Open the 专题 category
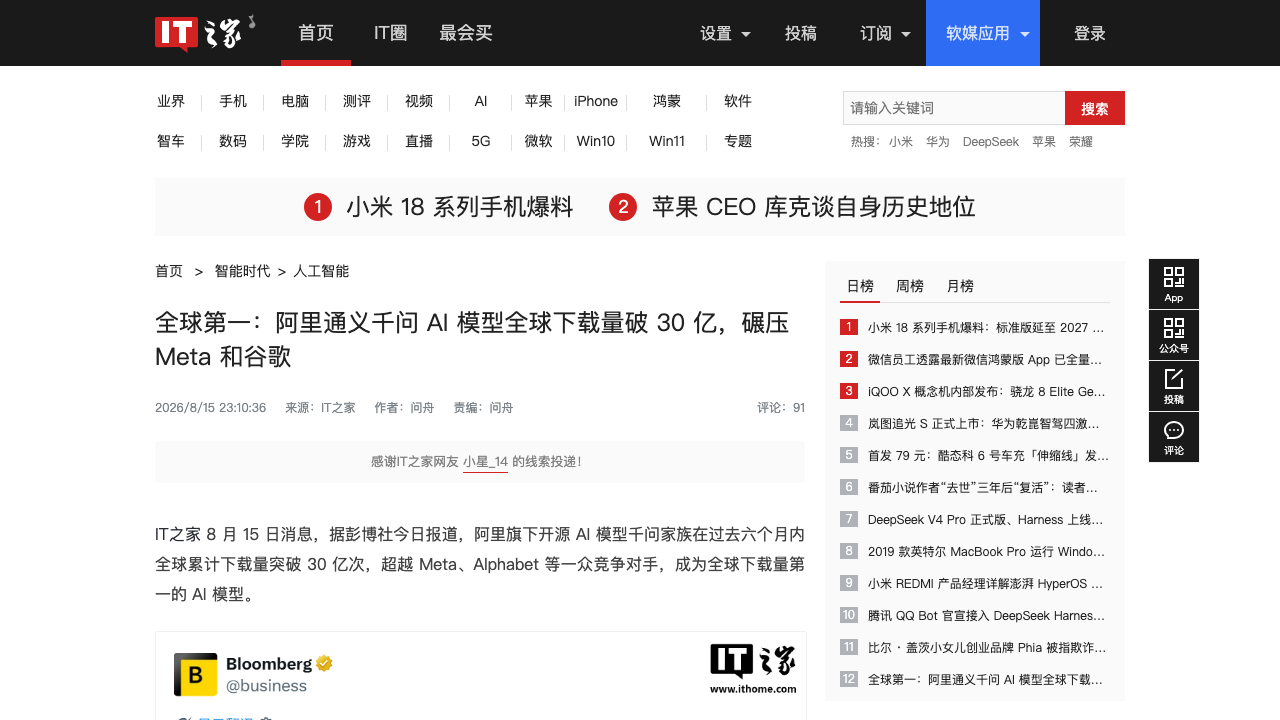 (738, 141)
